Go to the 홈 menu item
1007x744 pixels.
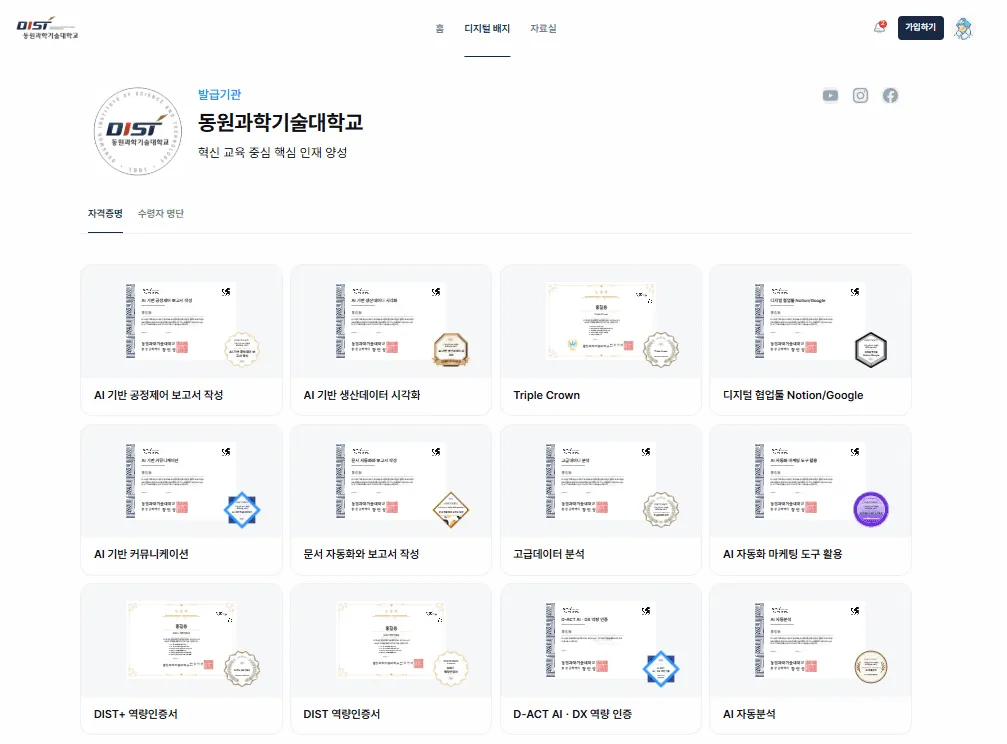439,28
